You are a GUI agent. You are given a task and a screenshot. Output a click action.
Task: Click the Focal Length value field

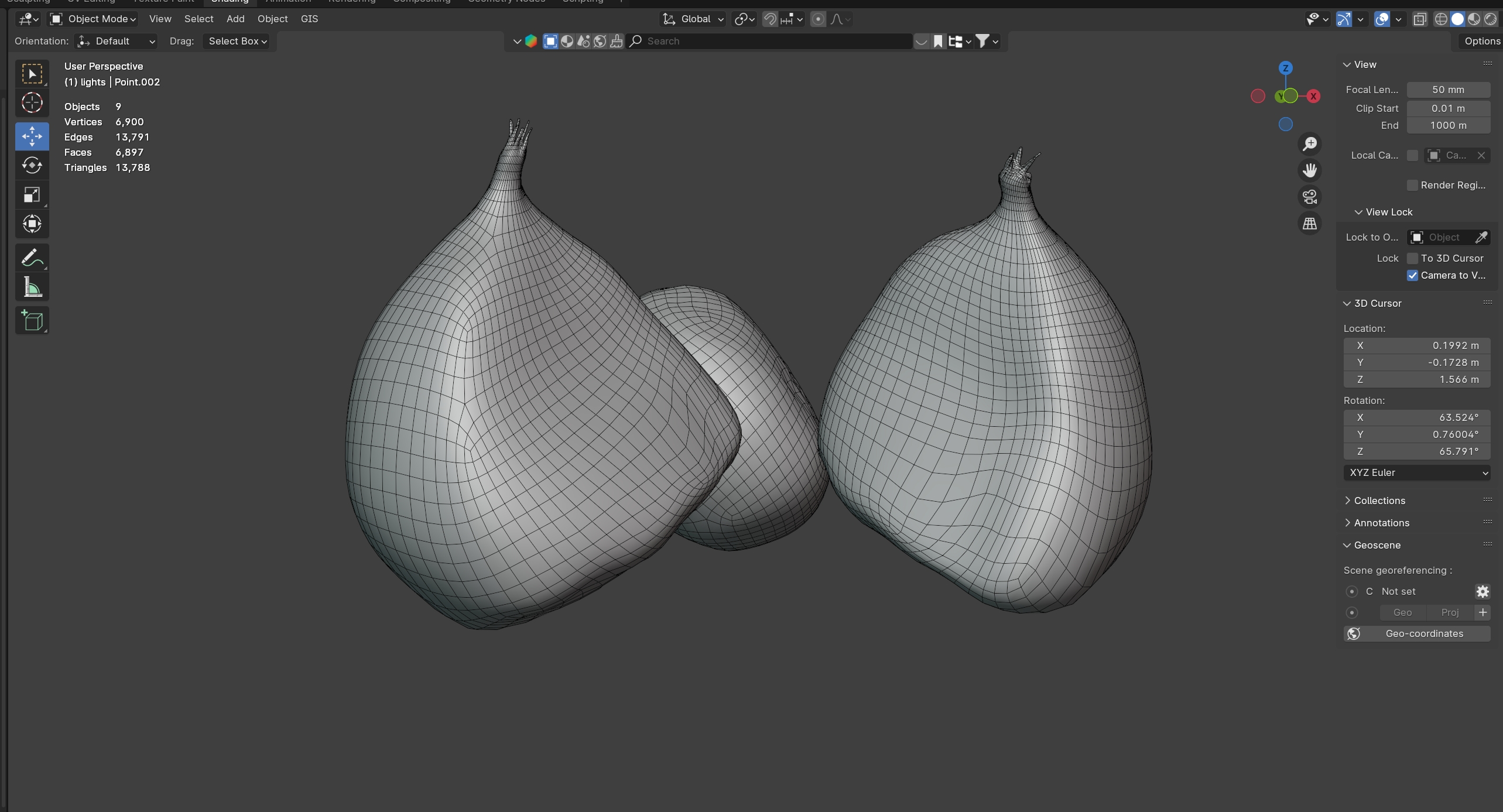coord(1448,90)
